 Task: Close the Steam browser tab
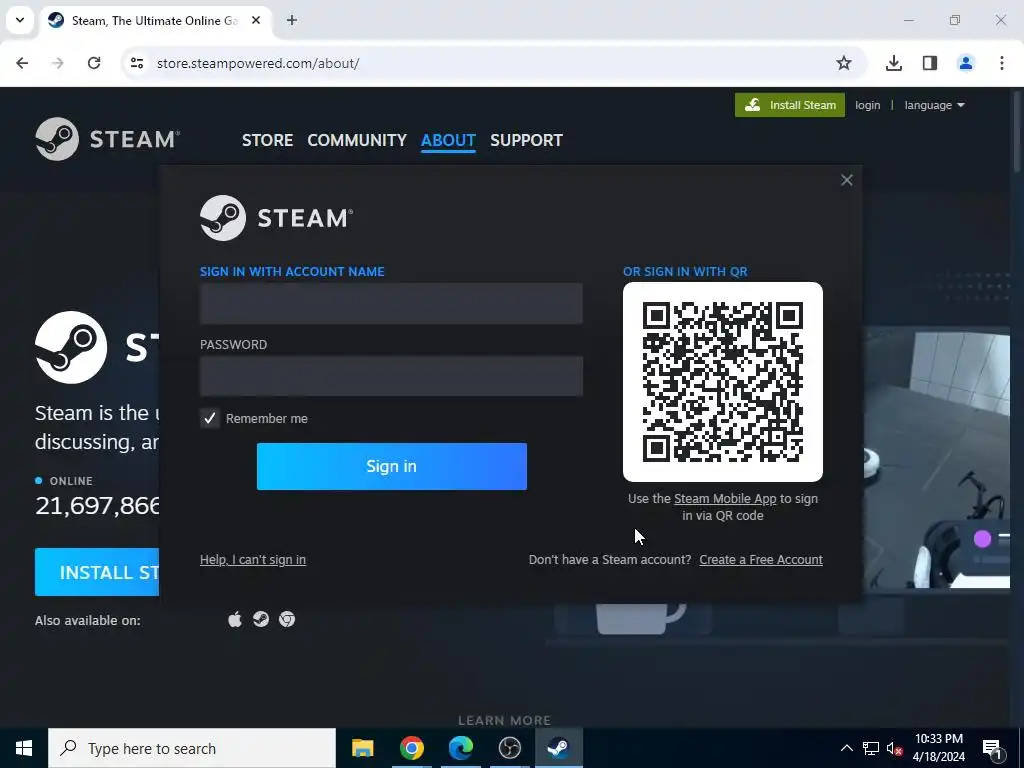pos(256,20)
